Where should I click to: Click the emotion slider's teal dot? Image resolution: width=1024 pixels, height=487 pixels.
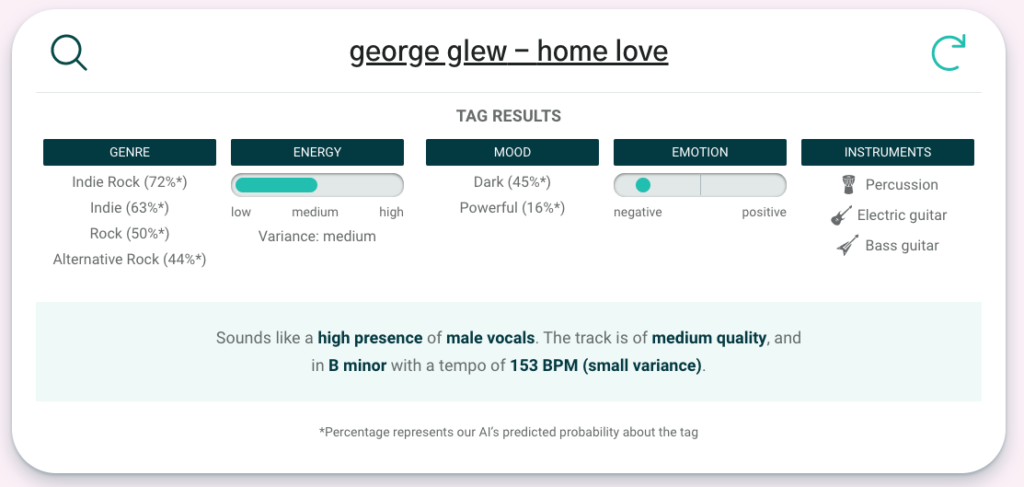(643, 185)
